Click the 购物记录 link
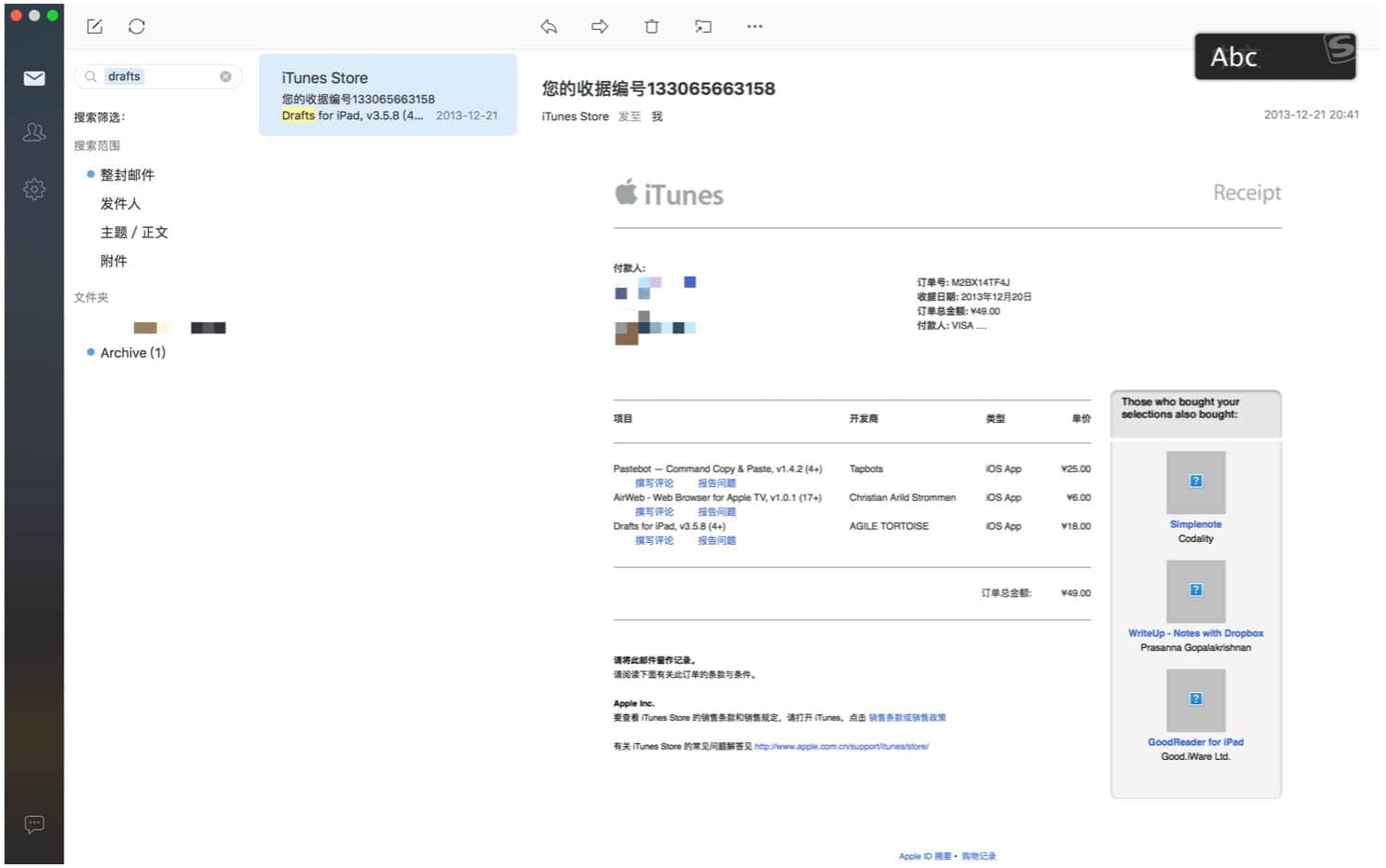This screenshot has height=868, width=1386. coord(978,857)
